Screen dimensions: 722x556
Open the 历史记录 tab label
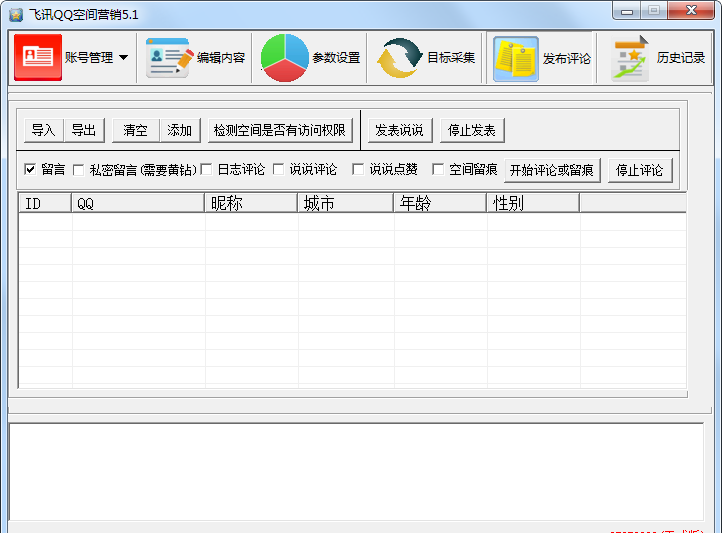681,58
